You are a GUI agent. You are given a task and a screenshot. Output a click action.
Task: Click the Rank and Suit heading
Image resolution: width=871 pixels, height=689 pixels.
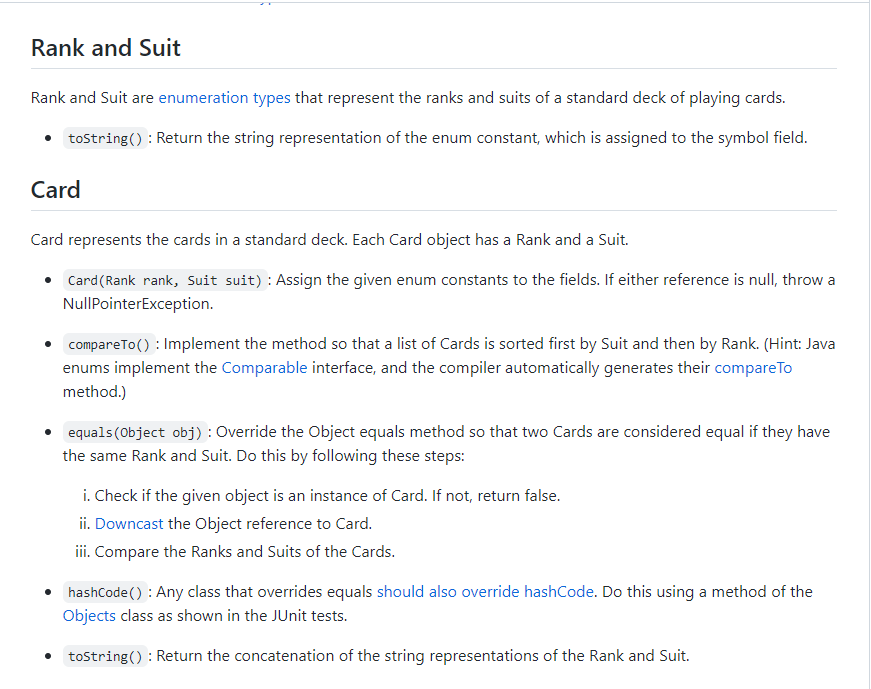106,48
